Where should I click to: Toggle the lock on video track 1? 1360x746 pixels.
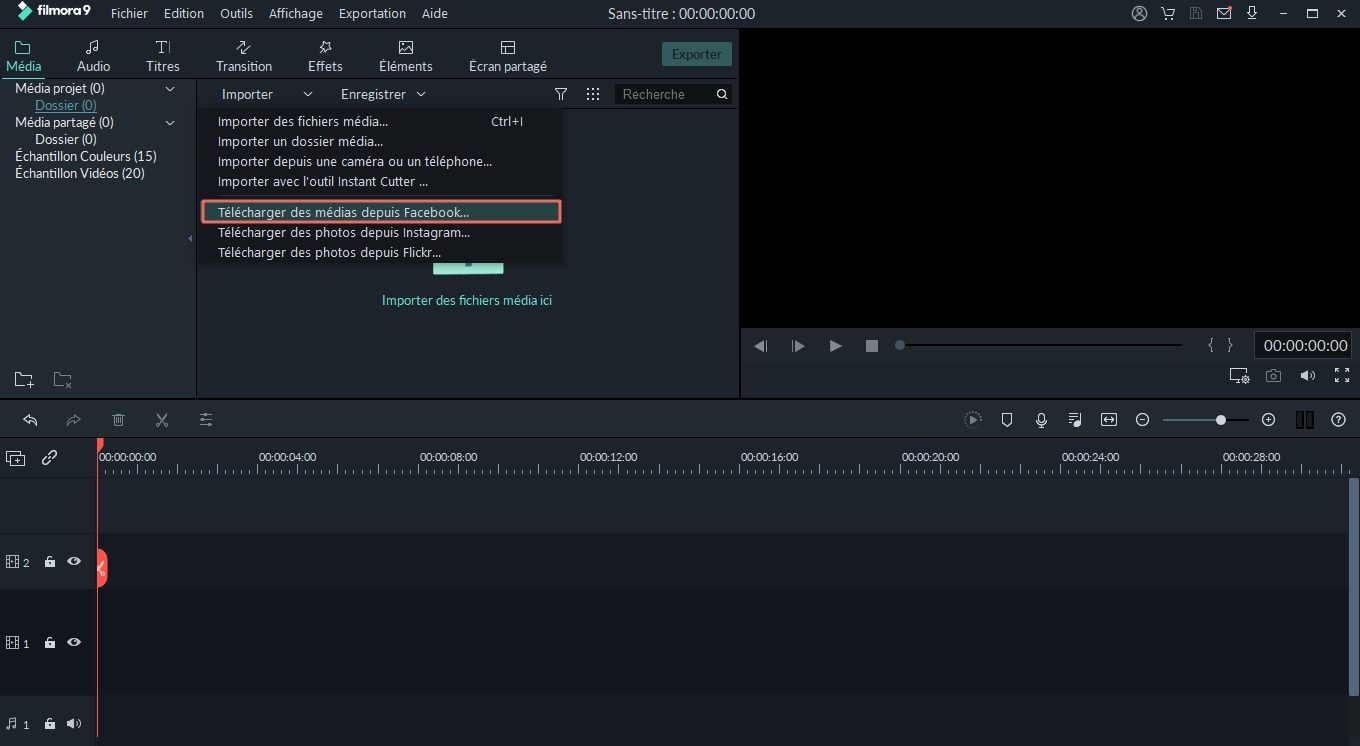[x=49, y=643]
